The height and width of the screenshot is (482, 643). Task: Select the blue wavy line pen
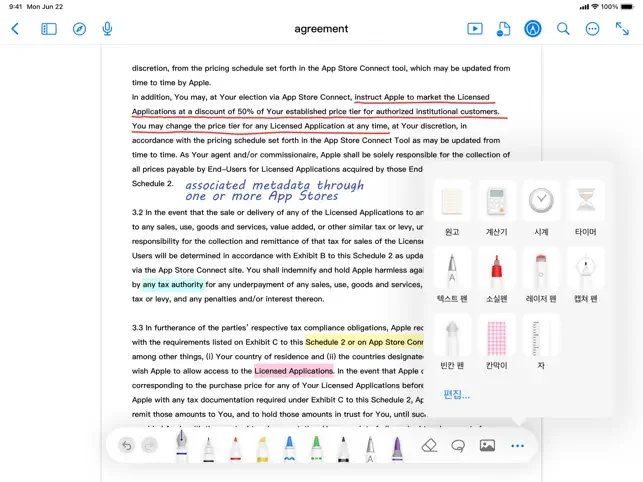coord(290,448)
